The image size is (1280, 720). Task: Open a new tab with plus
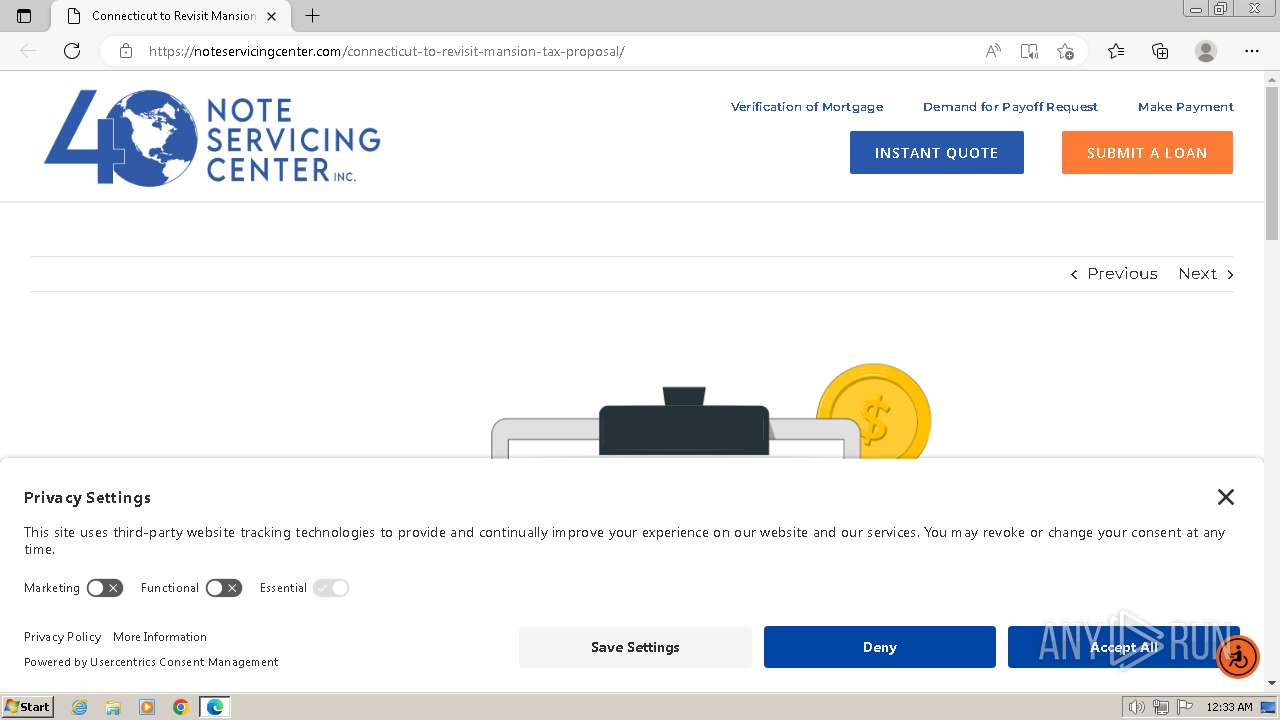tap(312, 16)
